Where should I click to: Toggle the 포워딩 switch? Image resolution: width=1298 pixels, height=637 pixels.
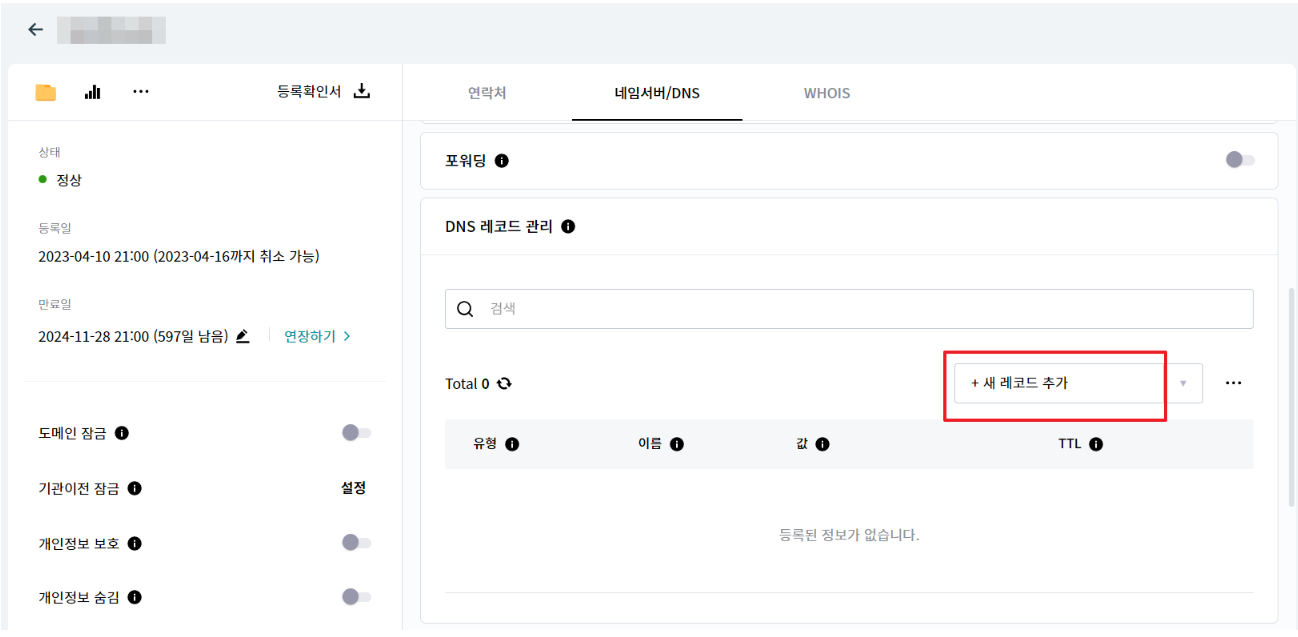pos(1240,160)
